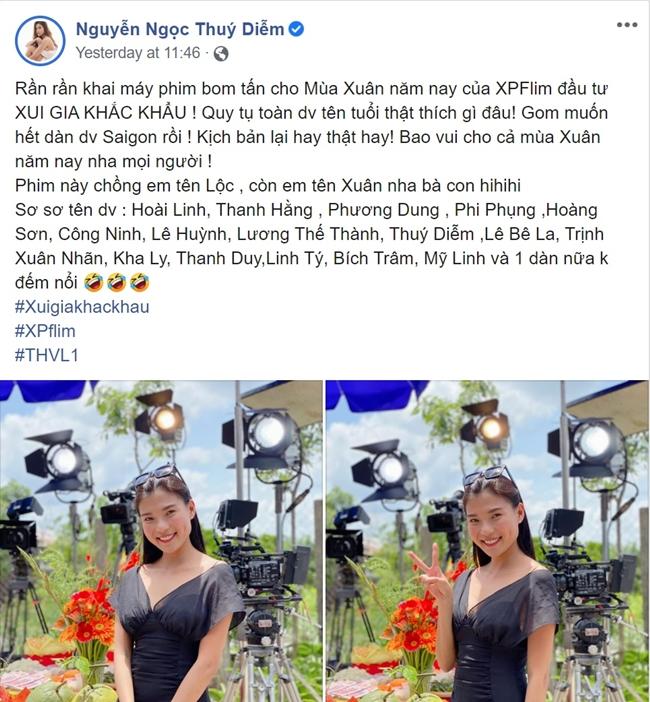The image size is (650, 702).
Task: Click the post's first line, Rần rần khai máy
Action: tap(311, 89)
